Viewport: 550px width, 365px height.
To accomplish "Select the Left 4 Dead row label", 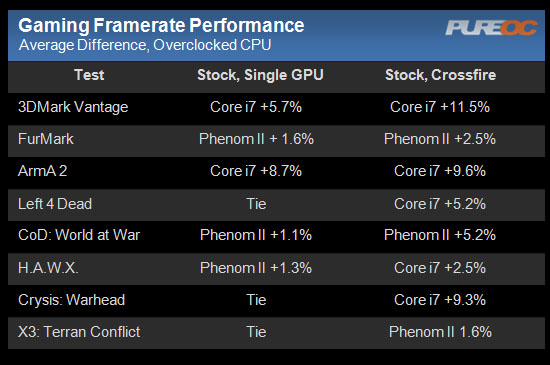I will 55,204.
